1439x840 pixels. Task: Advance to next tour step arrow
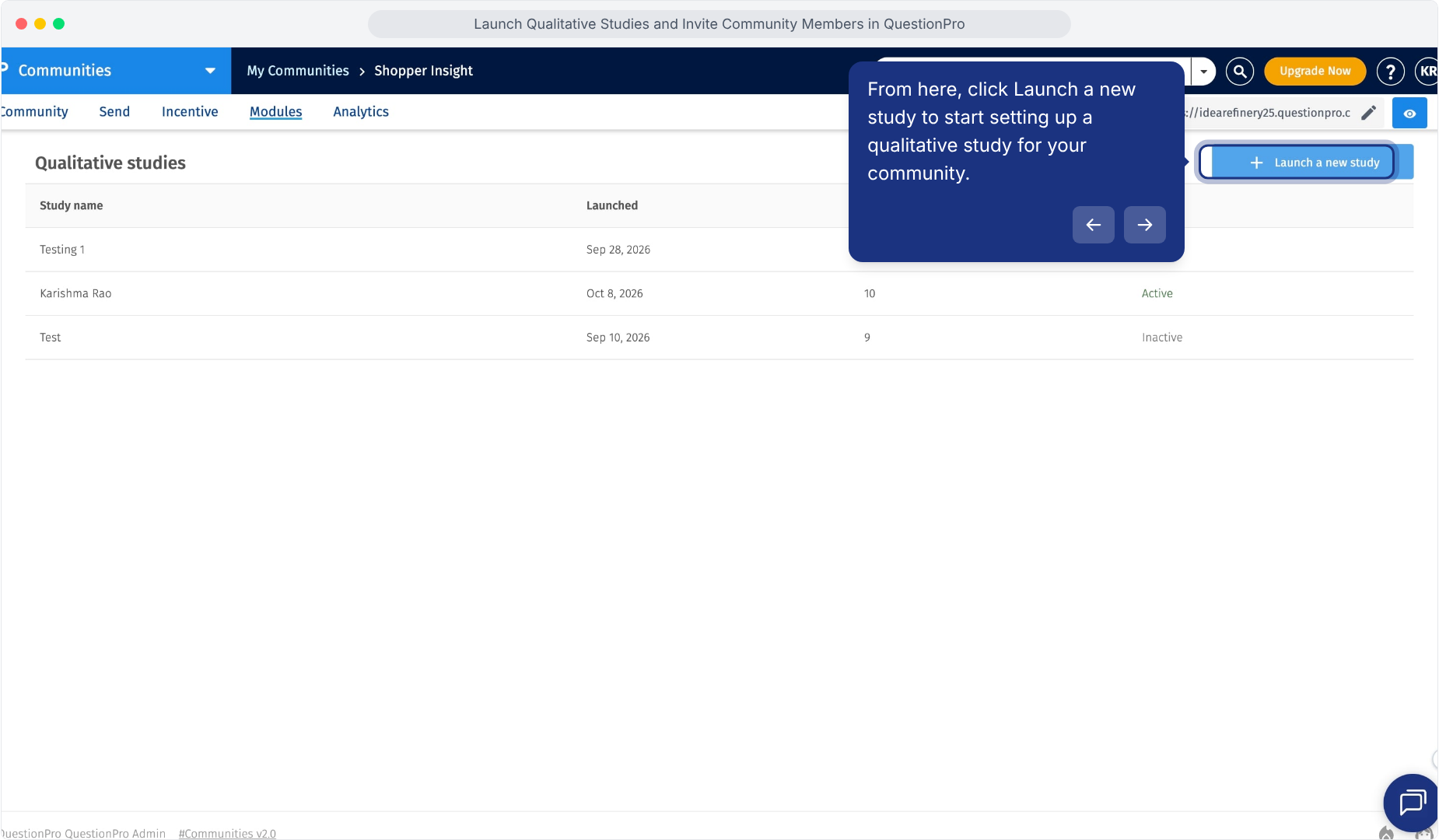[1144, 225]
